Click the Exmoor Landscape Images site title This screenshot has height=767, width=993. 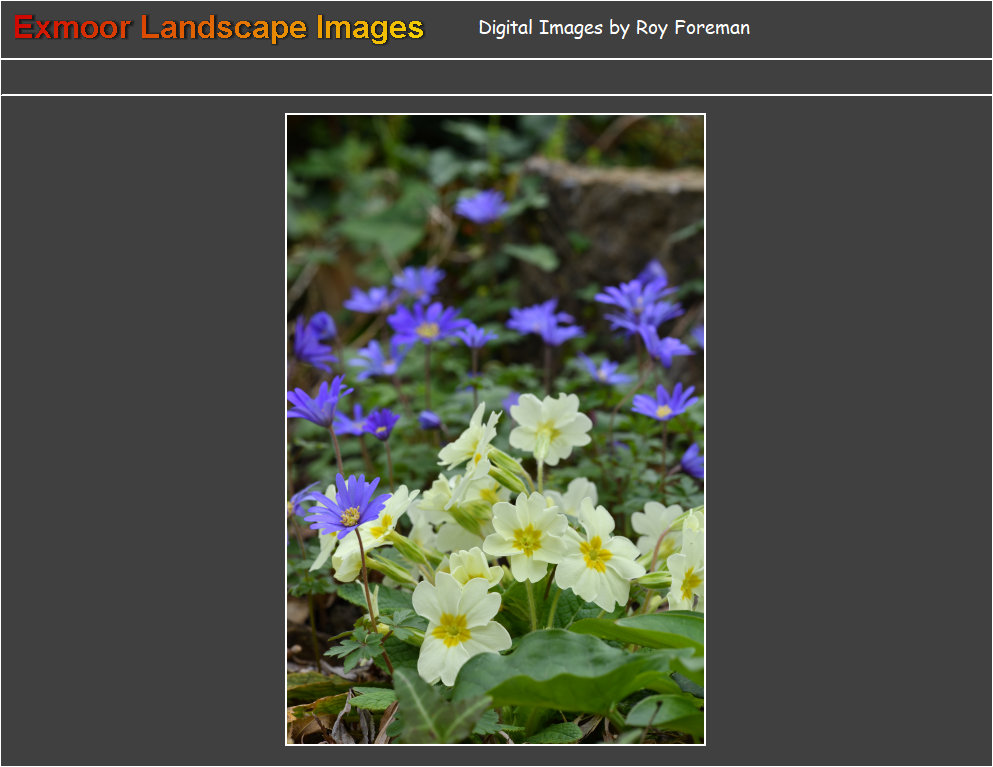pos(218,28)
